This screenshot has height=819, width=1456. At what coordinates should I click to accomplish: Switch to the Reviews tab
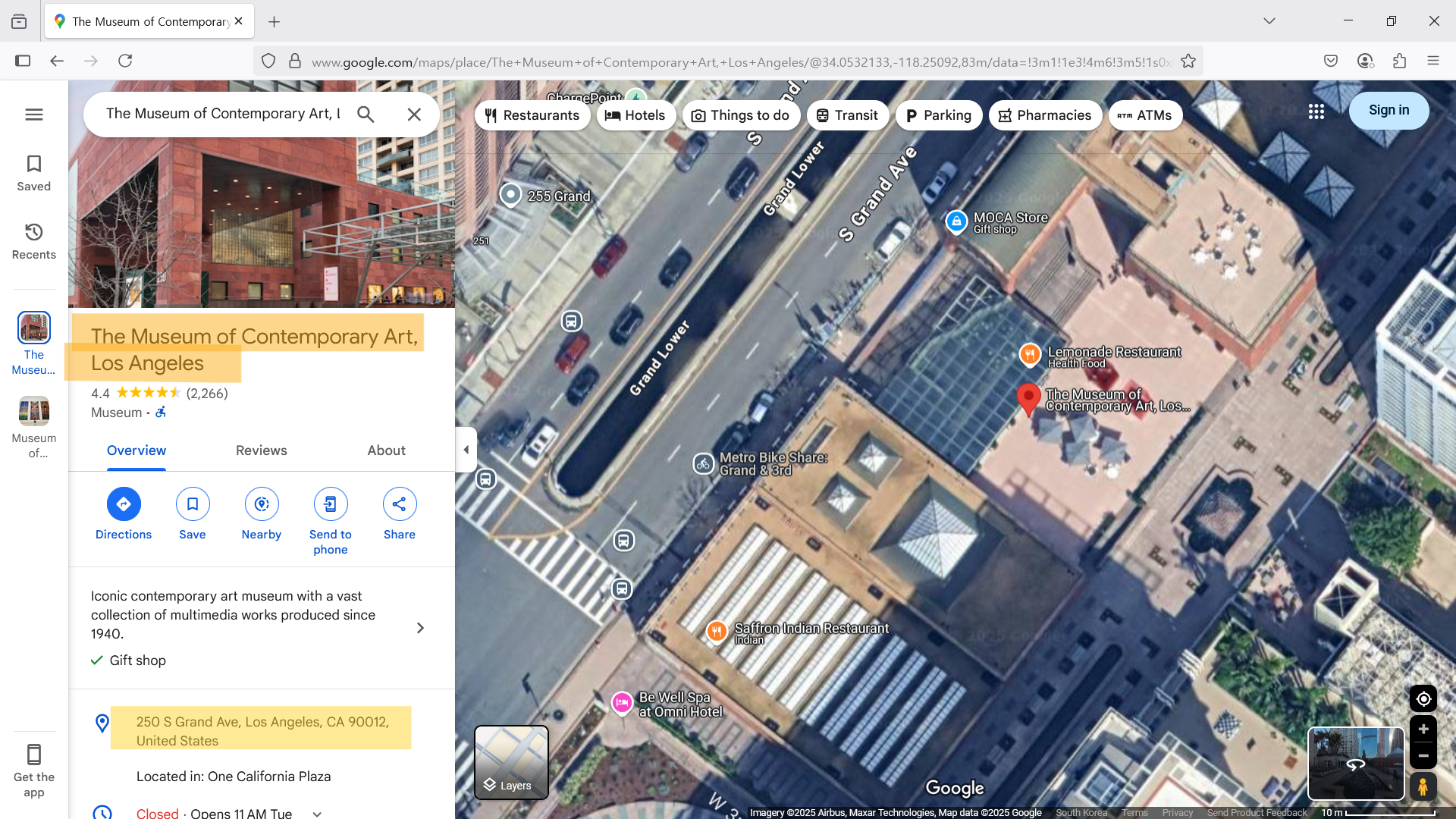[x=262, y=450]
